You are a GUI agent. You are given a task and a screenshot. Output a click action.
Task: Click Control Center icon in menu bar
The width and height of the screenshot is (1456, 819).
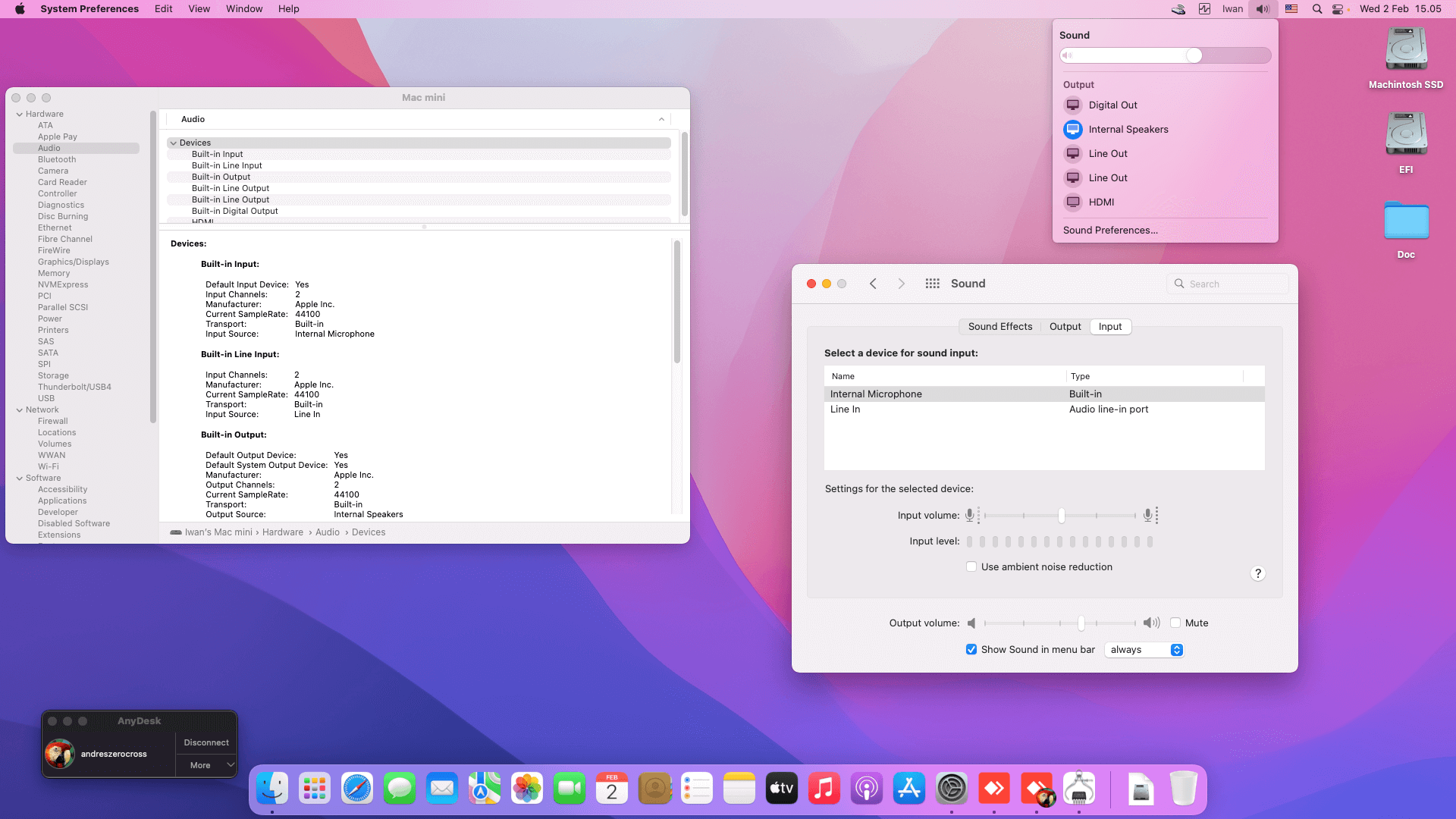pyautogui.click(x=1338, y=9)
